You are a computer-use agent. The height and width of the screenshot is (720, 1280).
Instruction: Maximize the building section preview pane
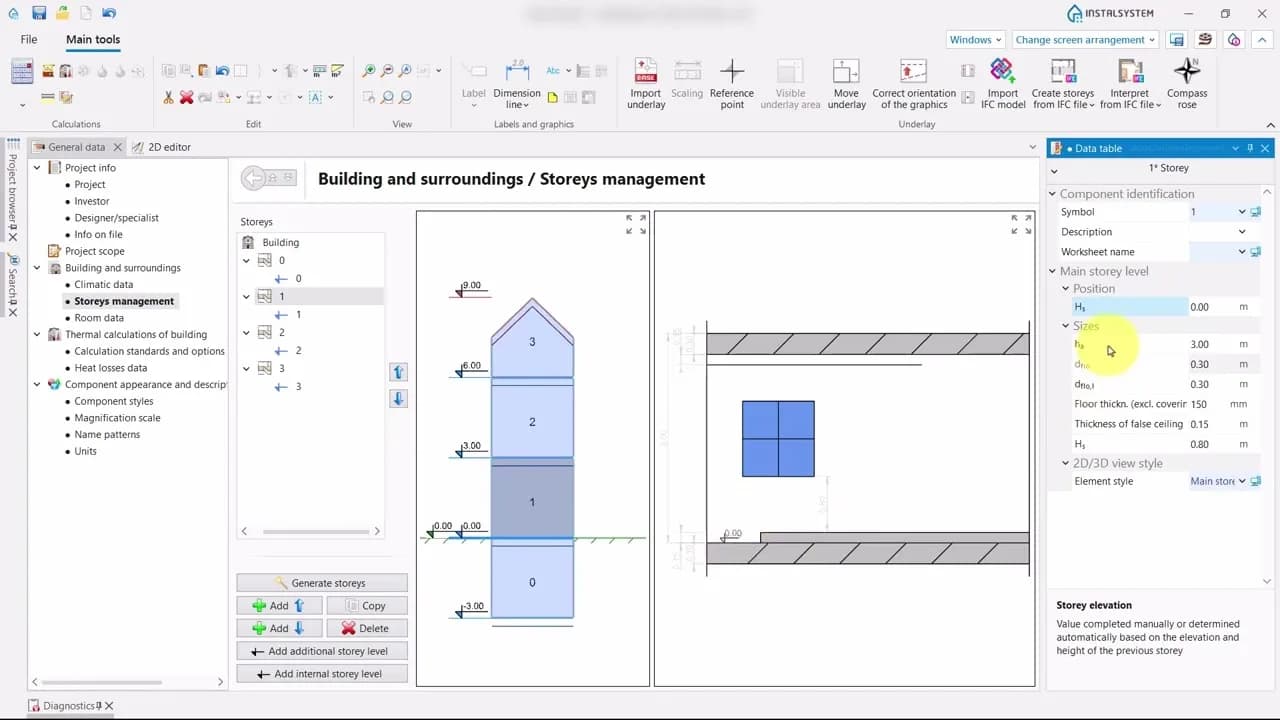click(636, 224)
